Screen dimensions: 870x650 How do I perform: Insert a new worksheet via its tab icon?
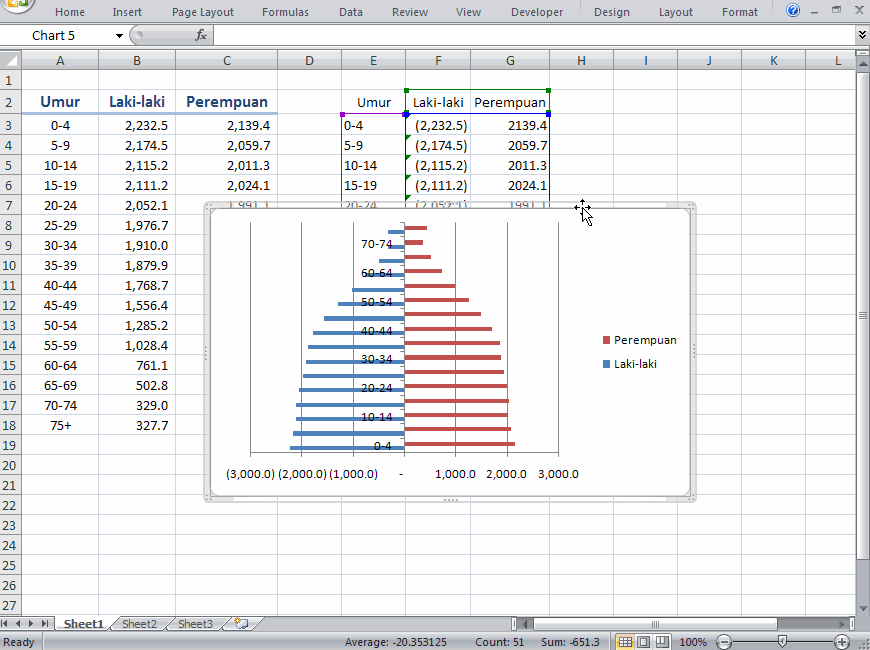(239, 623)
